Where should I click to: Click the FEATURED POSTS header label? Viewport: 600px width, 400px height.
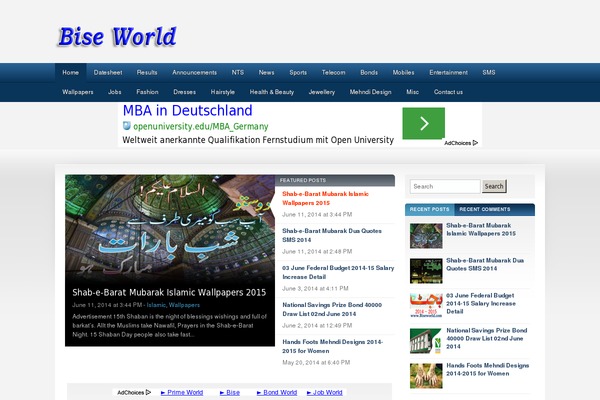pyautogui.click(x=303, y=180)
